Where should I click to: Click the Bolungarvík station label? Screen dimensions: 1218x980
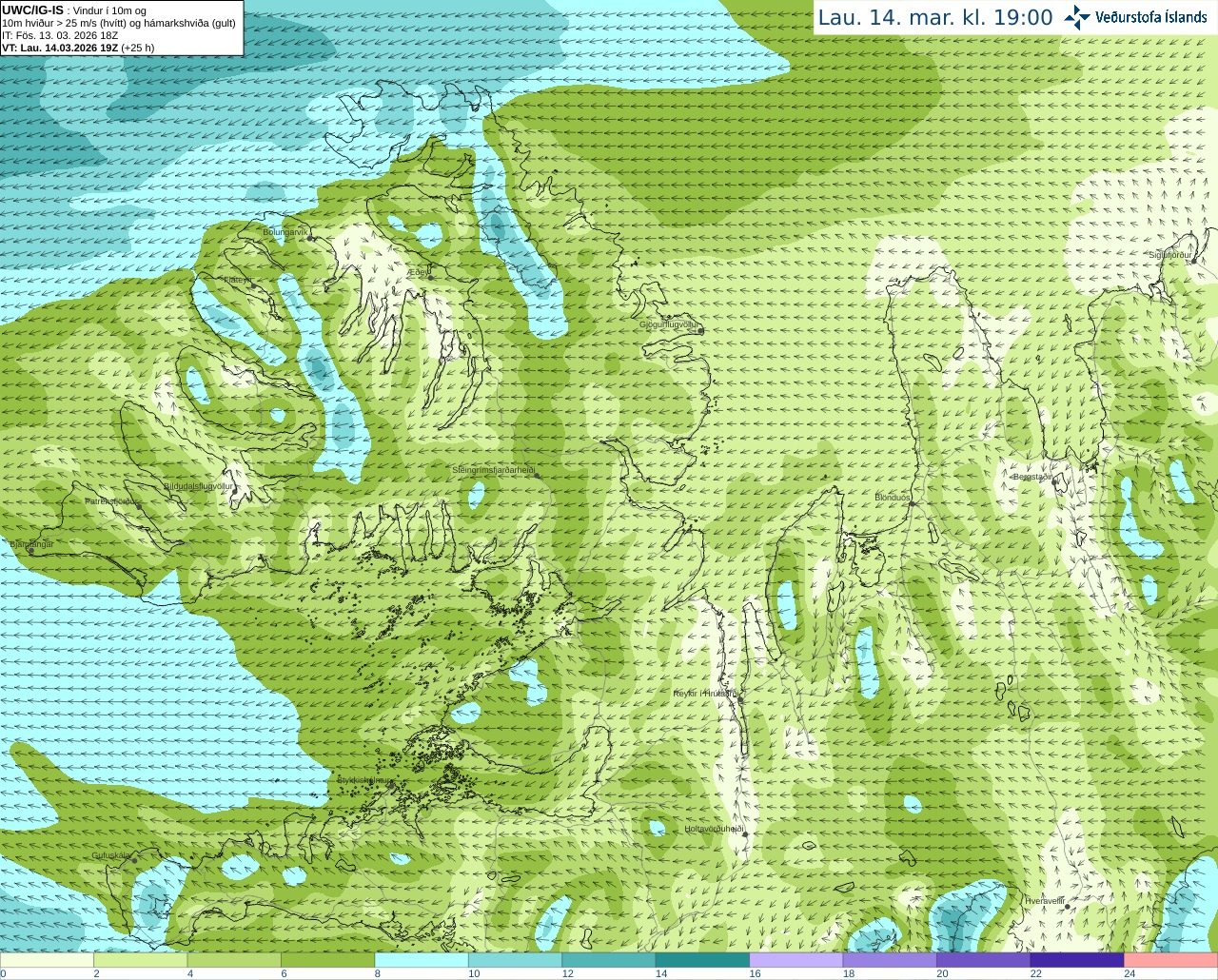point(286,232)
